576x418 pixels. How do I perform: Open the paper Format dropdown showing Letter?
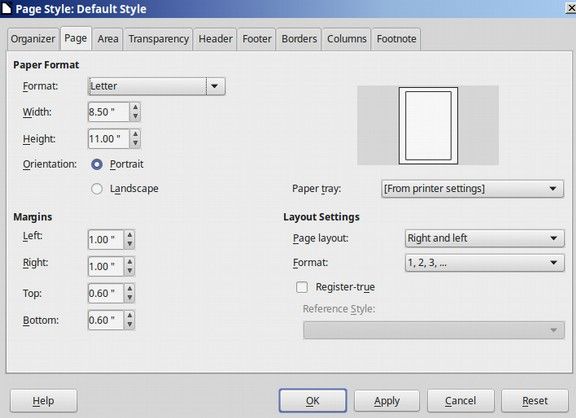pos(157,86)
